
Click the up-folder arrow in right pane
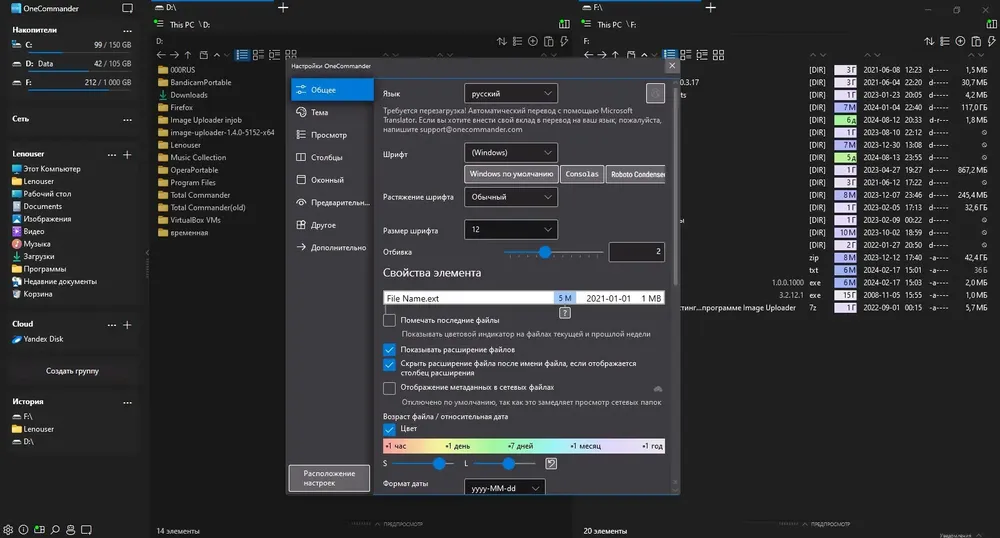coord(615,55)
